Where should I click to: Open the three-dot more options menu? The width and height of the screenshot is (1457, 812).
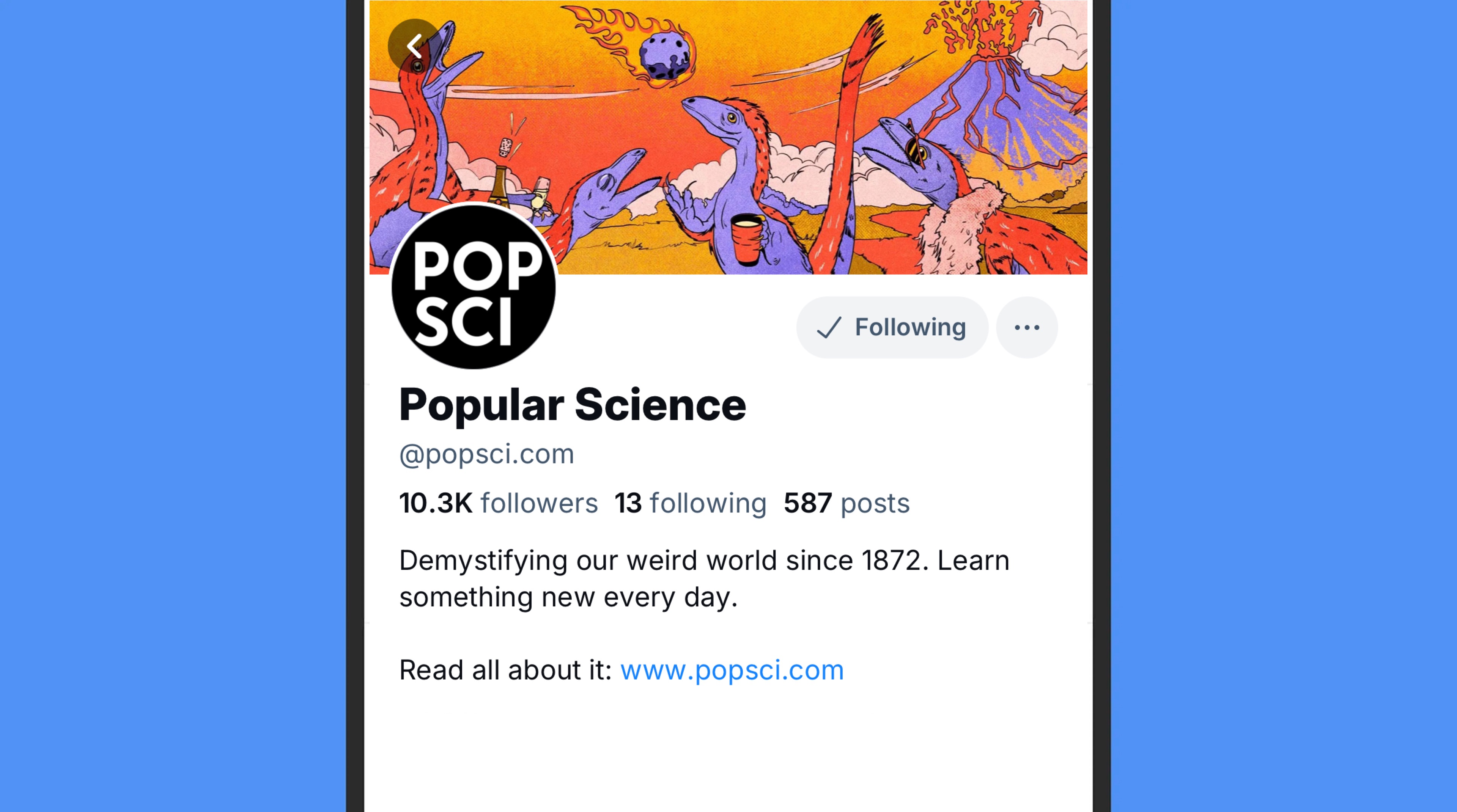point(1027,327)
